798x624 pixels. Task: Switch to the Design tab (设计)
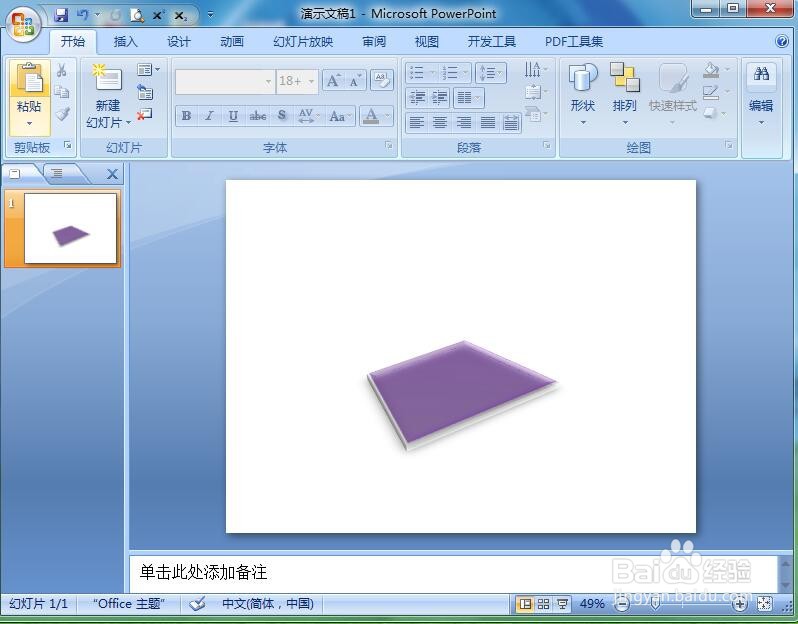pos(179,42)
